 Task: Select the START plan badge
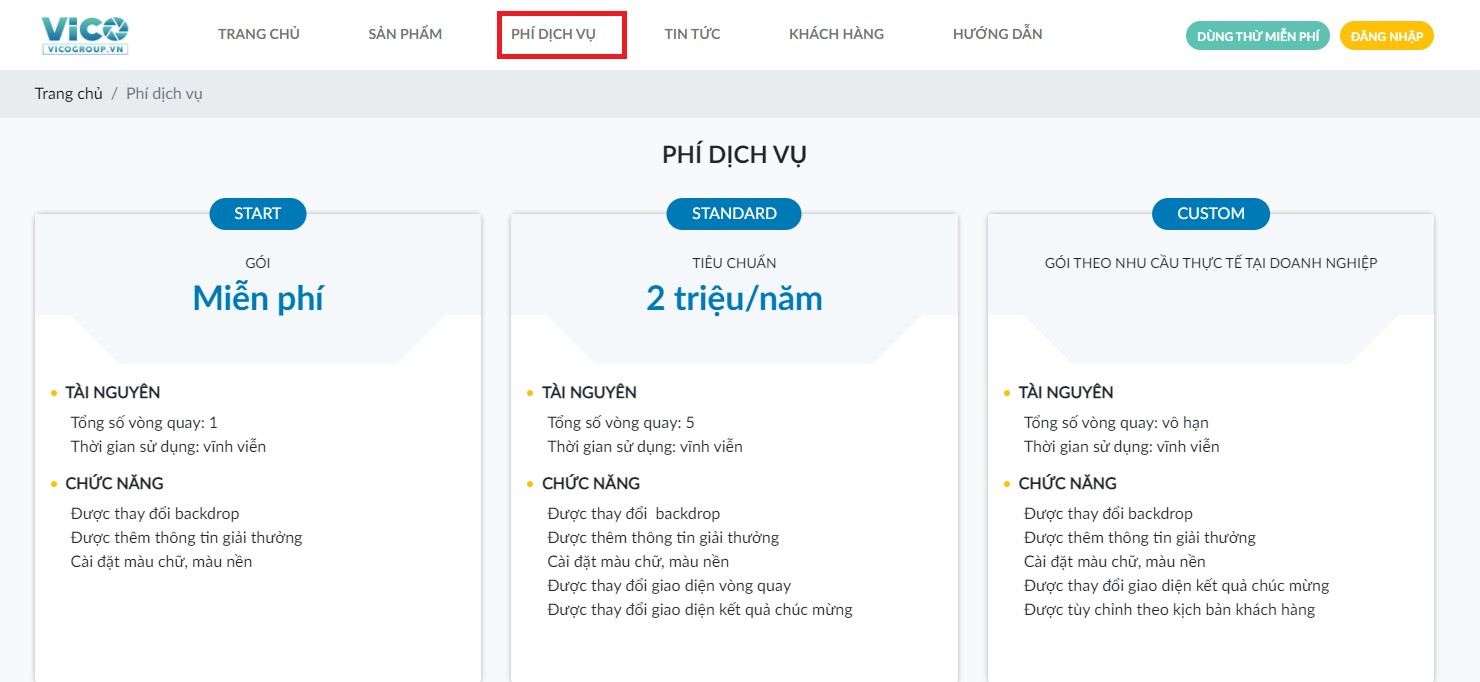coord(258,214)
